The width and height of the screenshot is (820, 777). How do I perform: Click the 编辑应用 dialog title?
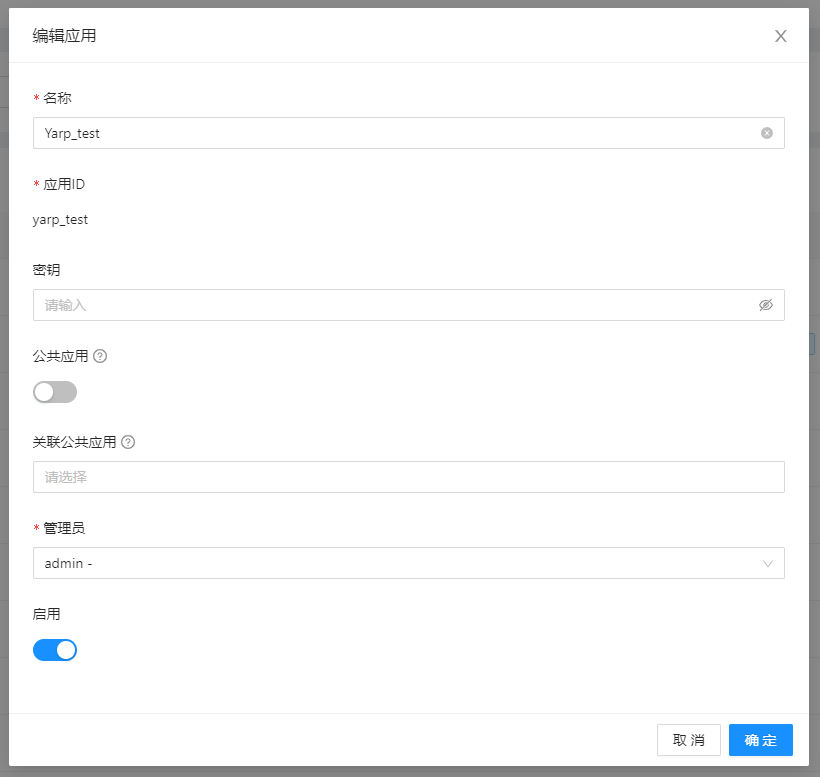[x=63, y=35]
